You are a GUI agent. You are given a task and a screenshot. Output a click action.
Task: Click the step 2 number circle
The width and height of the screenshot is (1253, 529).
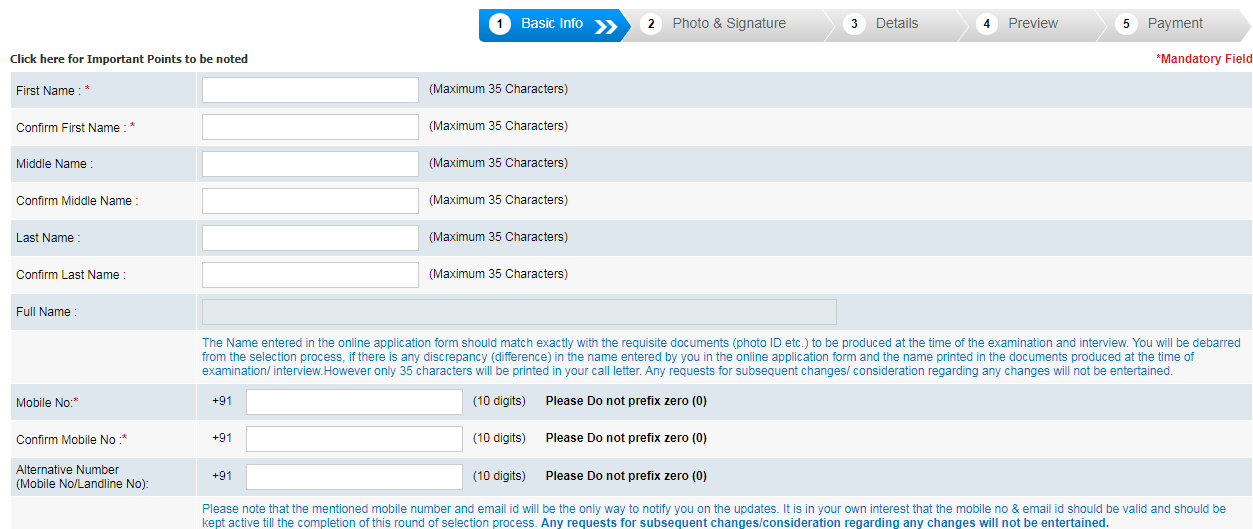click(x=651, y=24)
